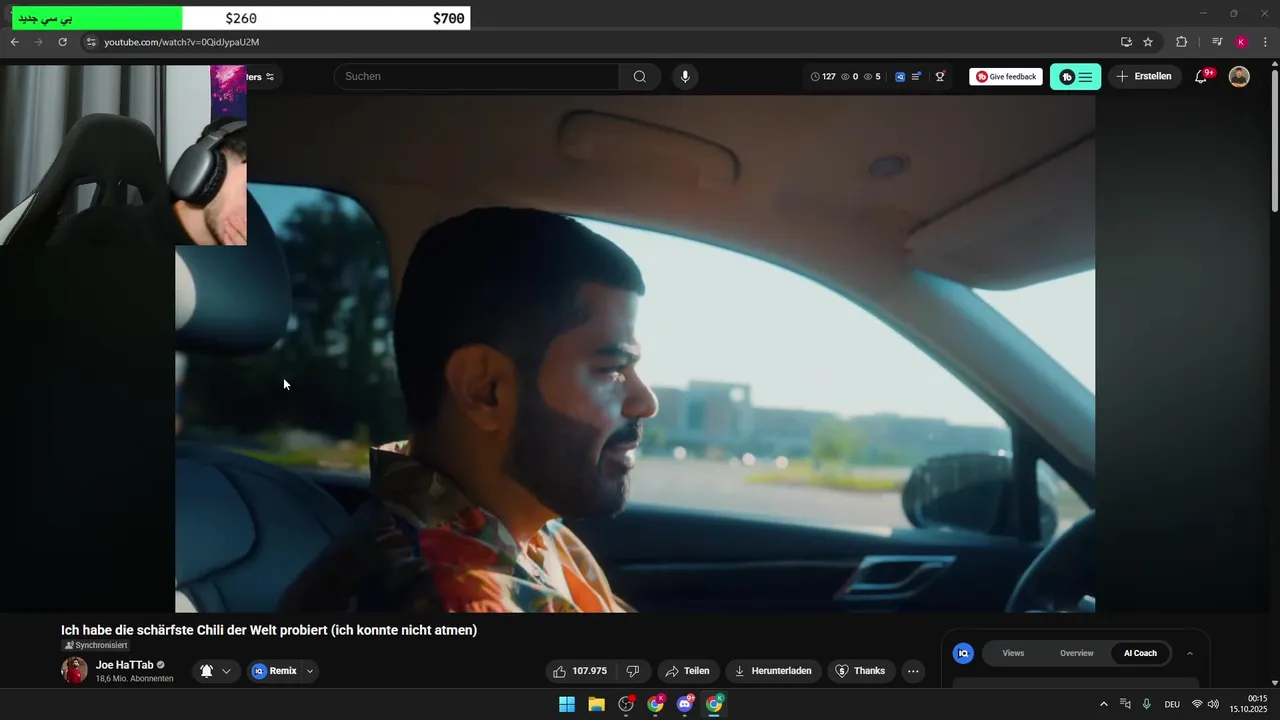The height and width of the screenshot is (720, 1280).
Task: Switch to the Overview tab
Action: coord(1077,653)
